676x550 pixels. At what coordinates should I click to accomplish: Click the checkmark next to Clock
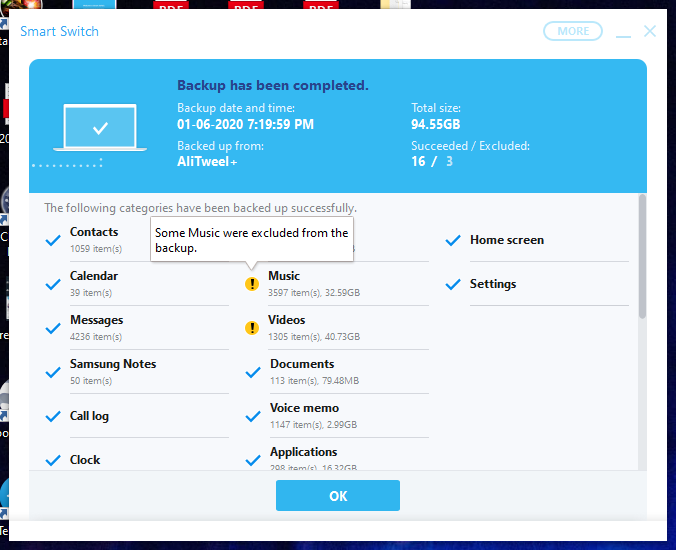pyautogui.click(x=53, y=460)
